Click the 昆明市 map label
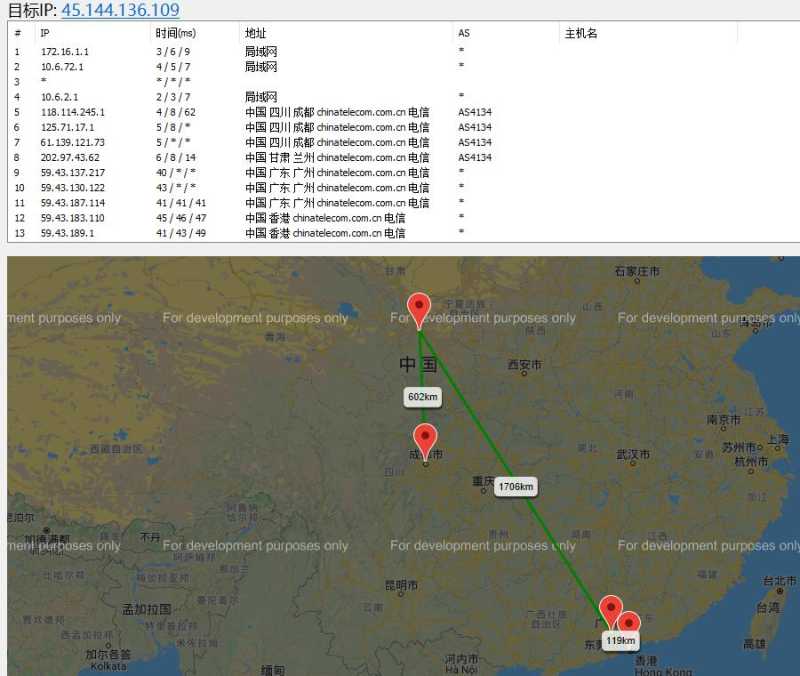800x676 pixels. 402,585
